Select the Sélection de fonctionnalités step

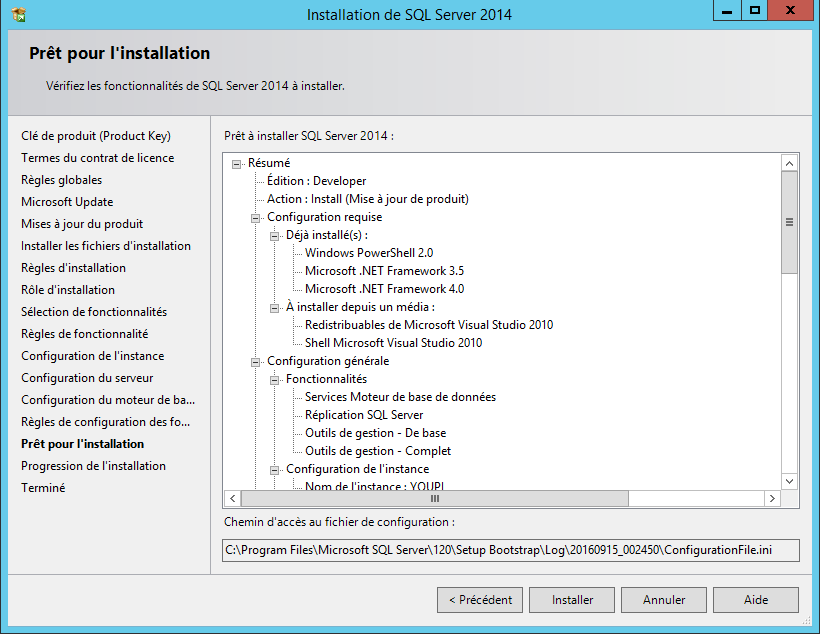(94, 312)
